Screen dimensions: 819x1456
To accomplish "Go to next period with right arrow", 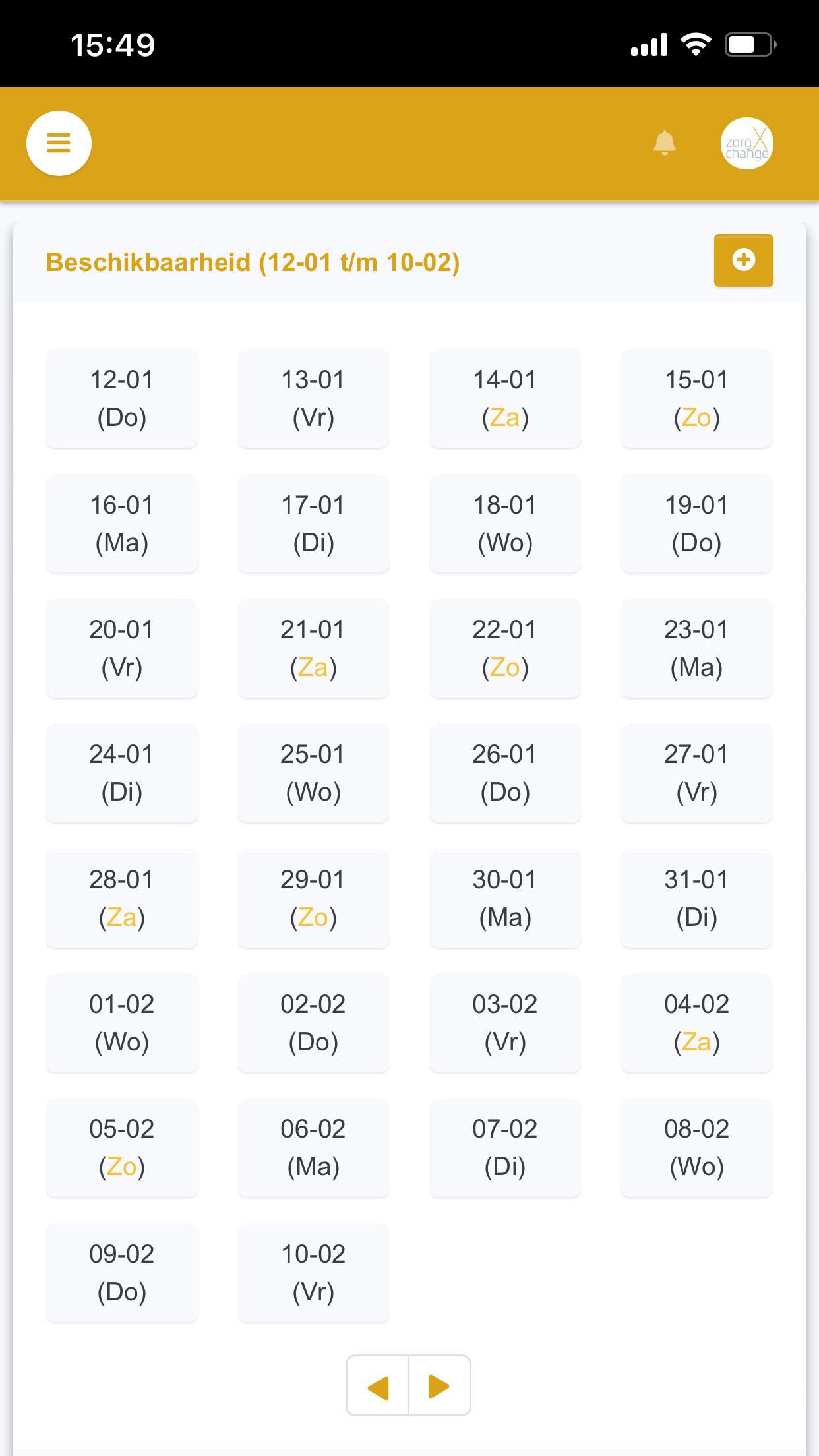I will 439,1385.
